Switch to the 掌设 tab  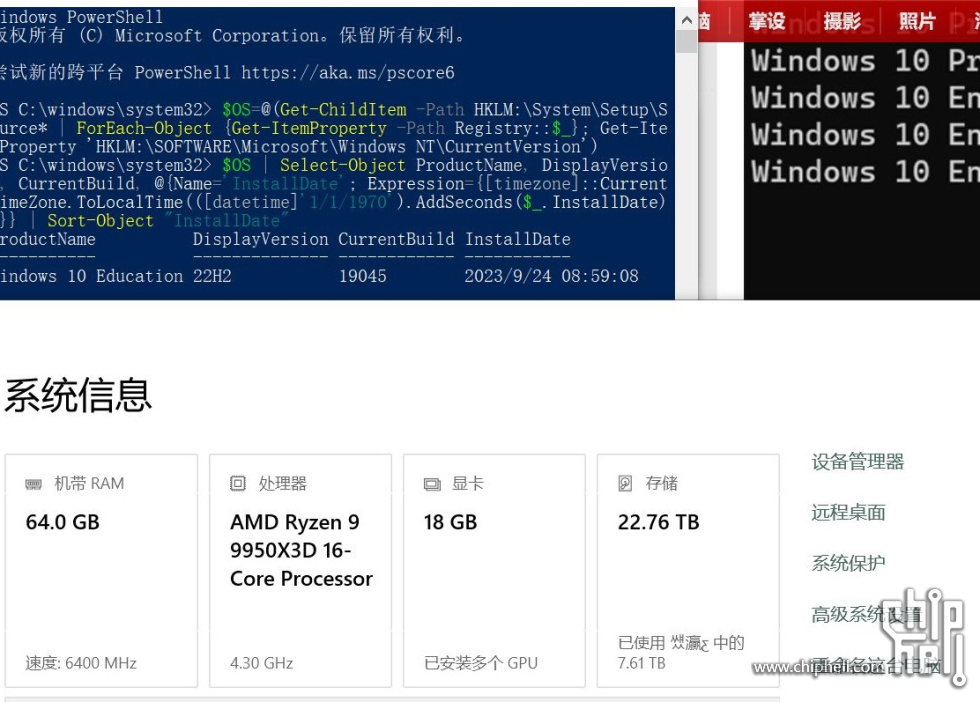[x=767, y=22]
